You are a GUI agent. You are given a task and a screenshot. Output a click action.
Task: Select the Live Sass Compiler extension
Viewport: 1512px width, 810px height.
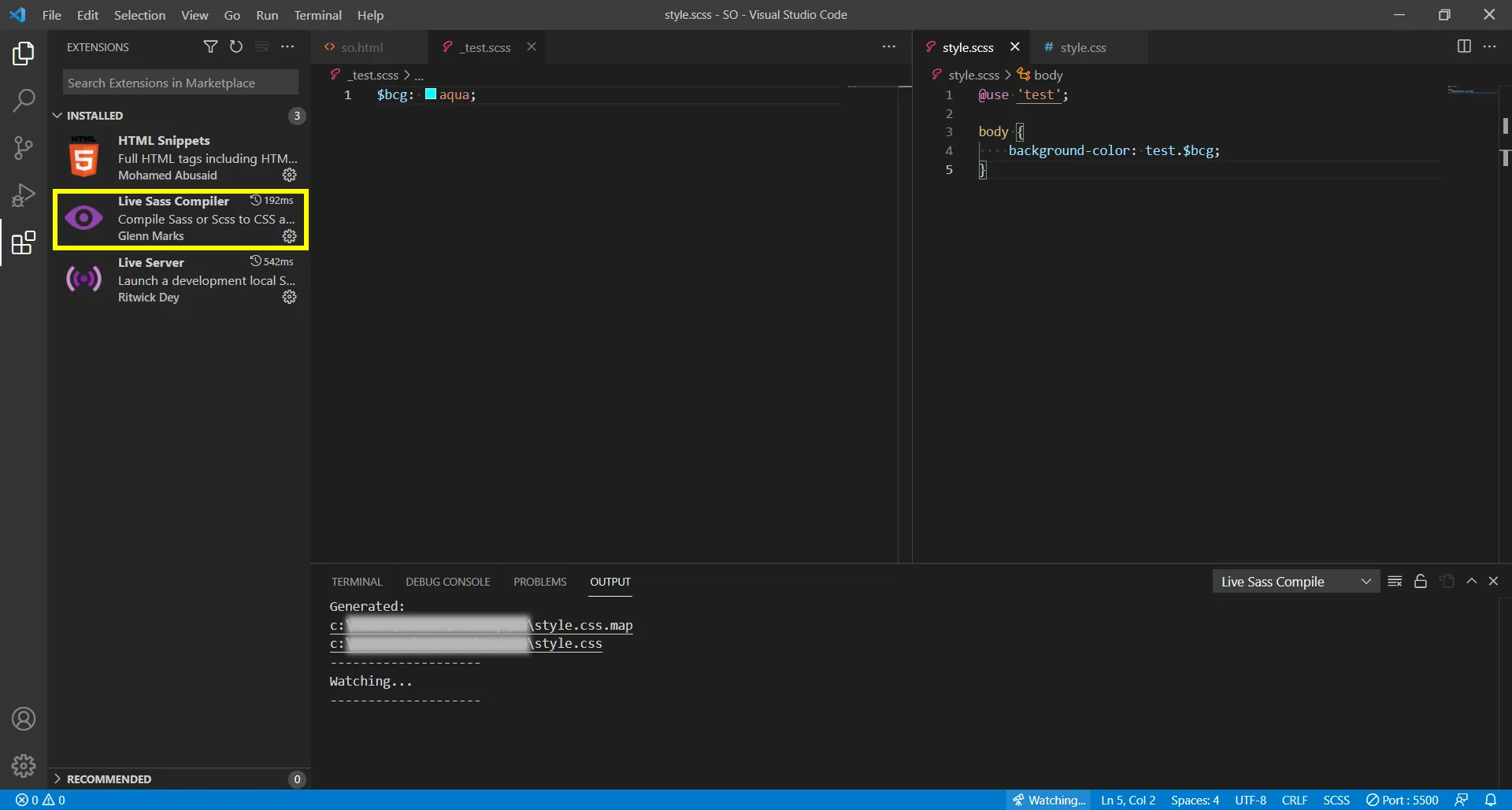tap(180, 219)
